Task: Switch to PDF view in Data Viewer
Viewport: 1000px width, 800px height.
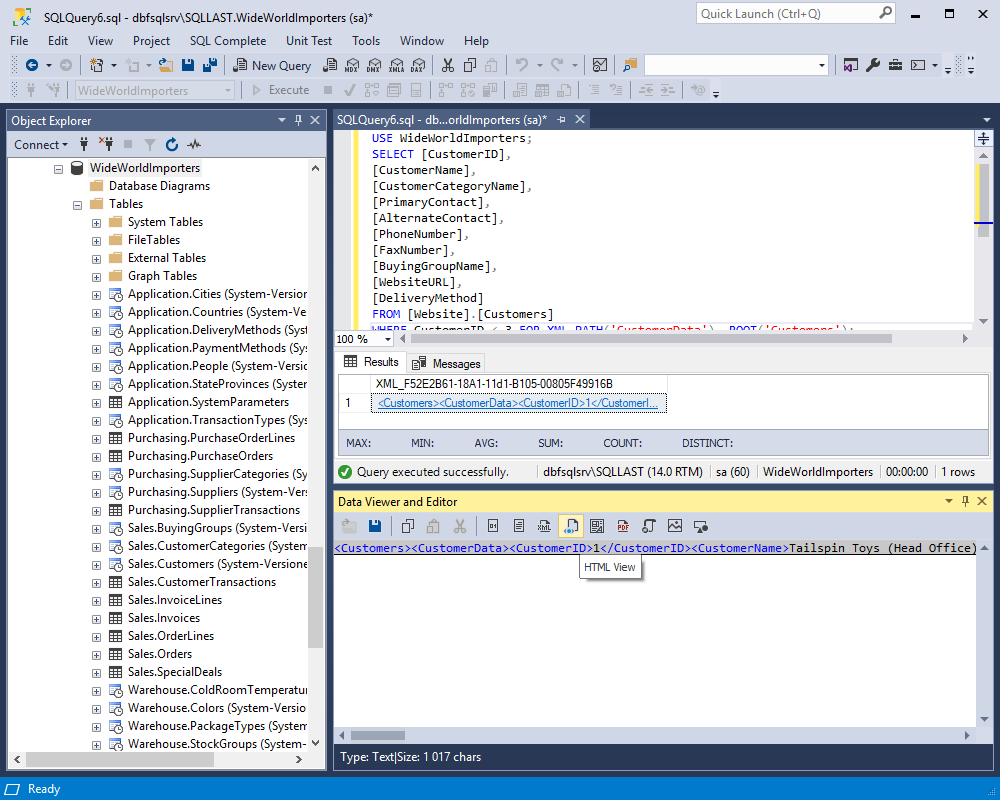Action: point(624,525)
